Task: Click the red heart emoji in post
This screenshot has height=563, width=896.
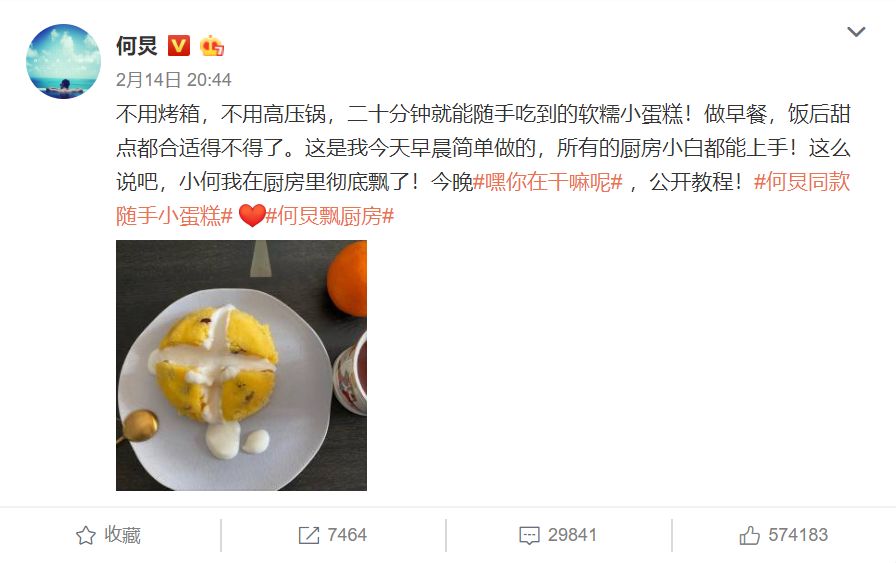Action: [251, 216]
